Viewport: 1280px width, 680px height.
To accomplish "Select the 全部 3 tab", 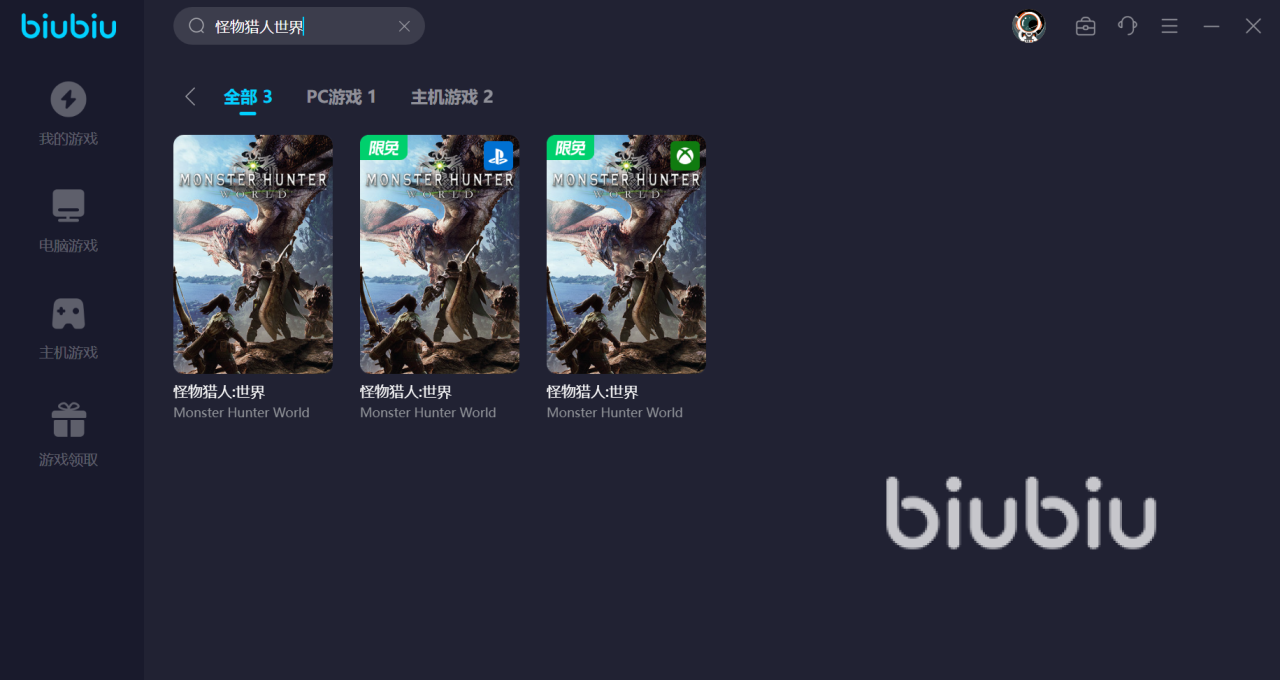I will [248, 97].
